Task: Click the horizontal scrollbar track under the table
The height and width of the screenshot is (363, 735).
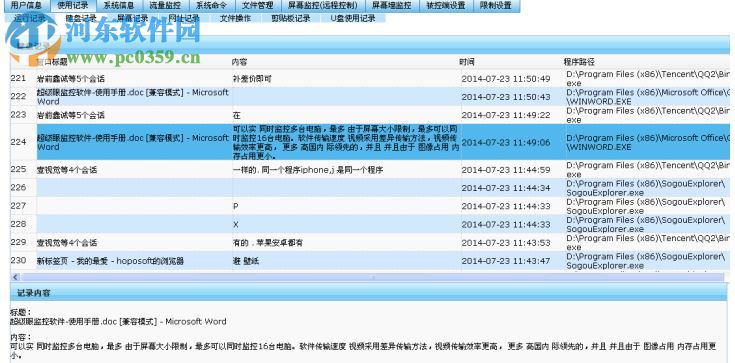Action: coord(373,277)
